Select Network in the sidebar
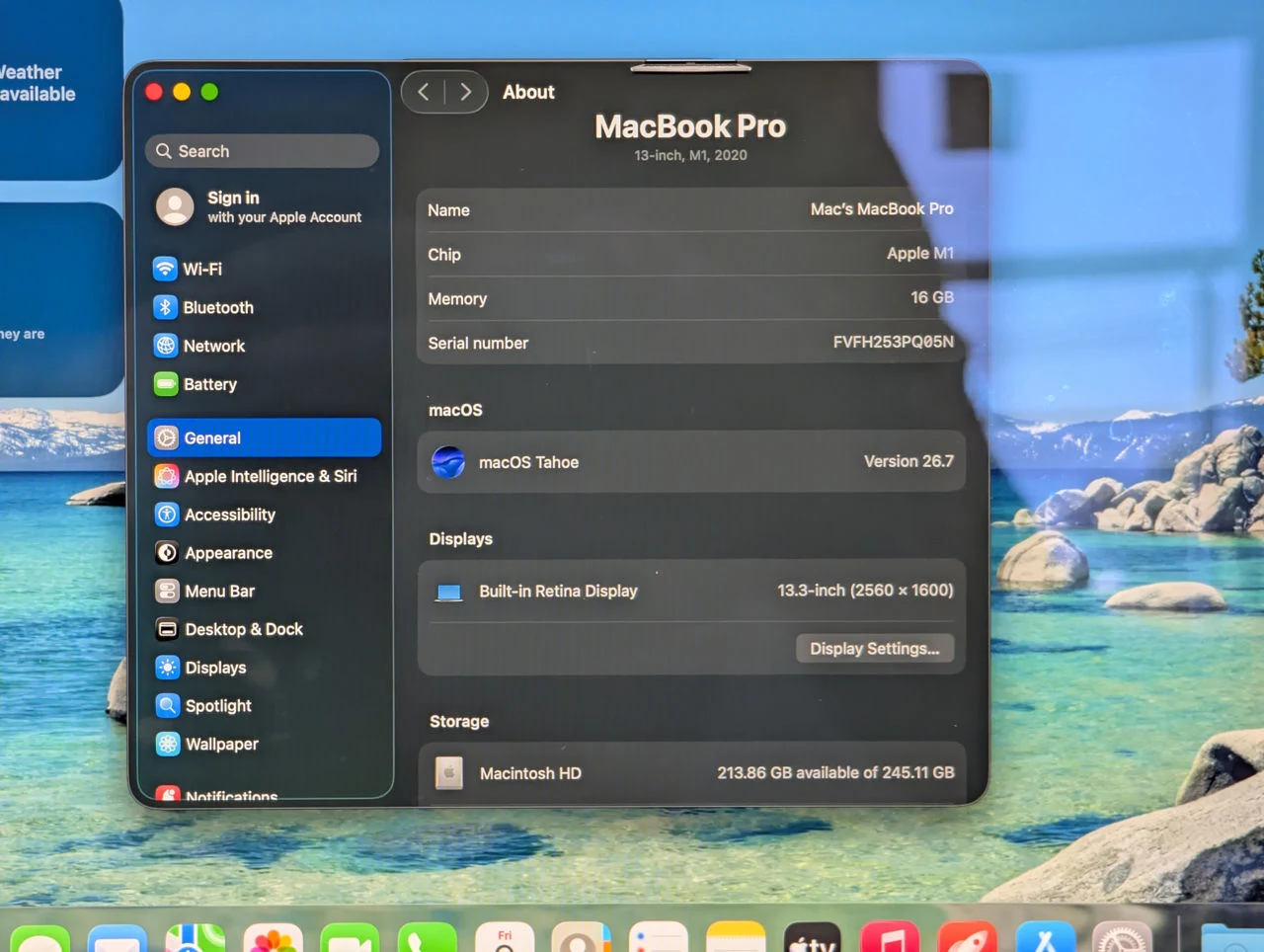This screenshot has width=1264, height=952. (x=199, y=346)
